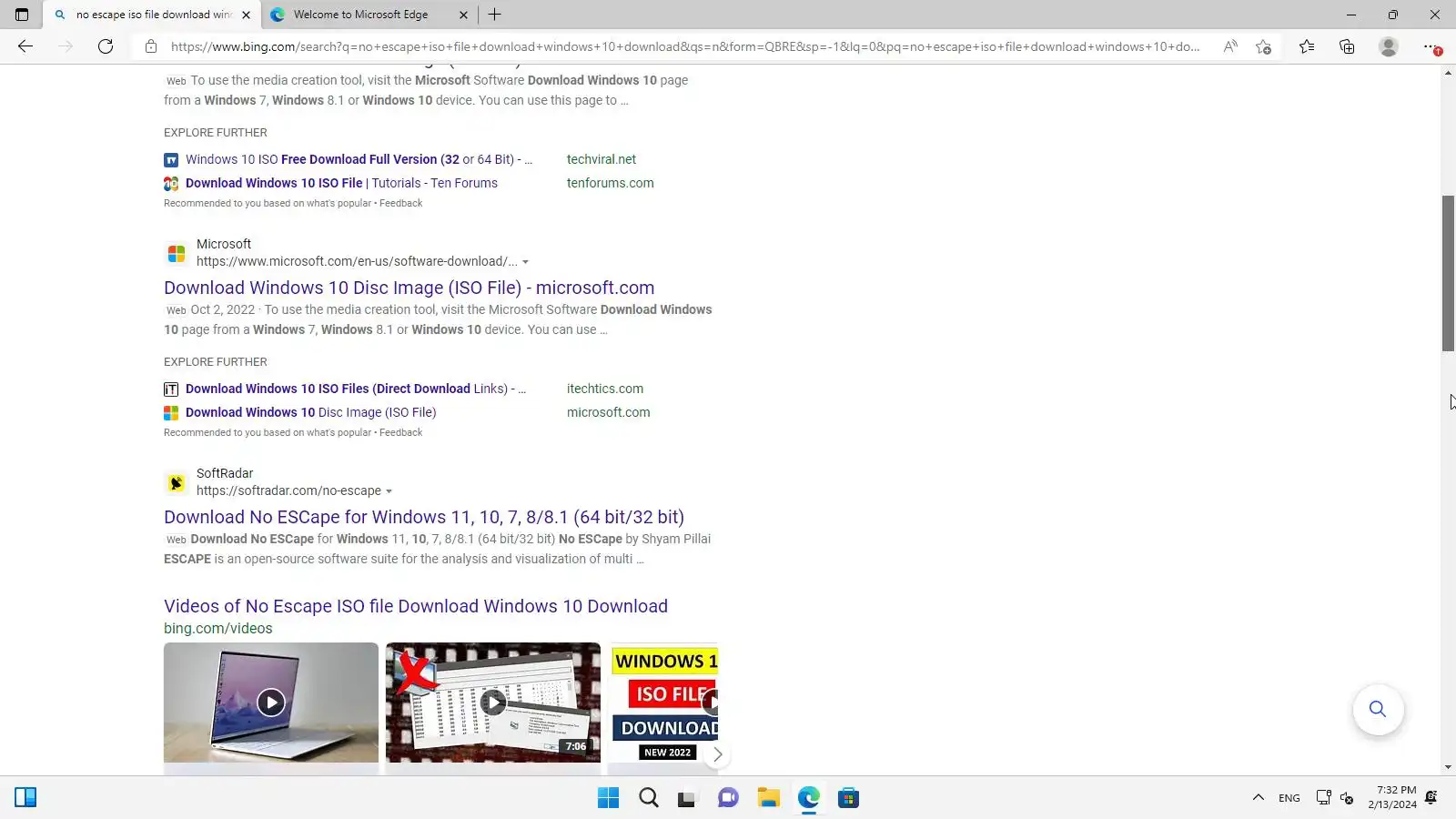Open Microsoft Store from taskbar
The image size is (1456, 819).
848,798
